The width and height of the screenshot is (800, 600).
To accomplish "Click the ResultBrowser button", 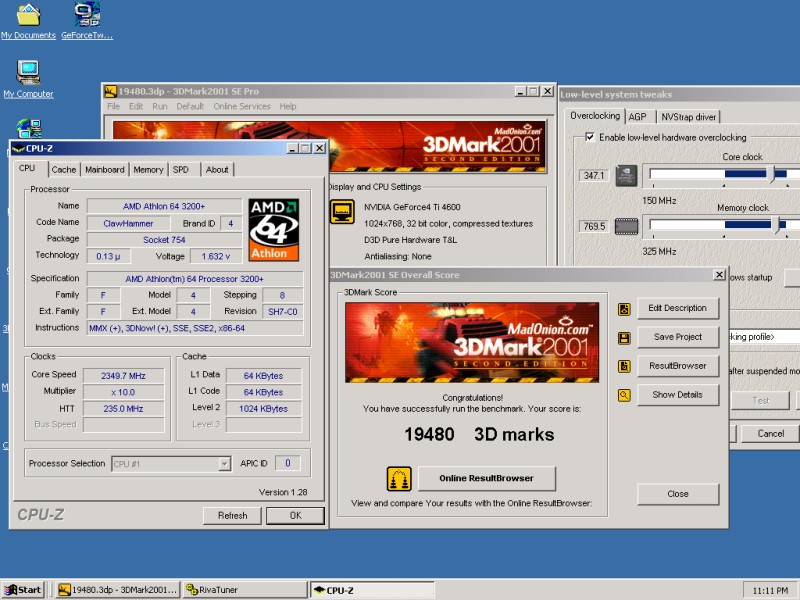I will 678,366.
